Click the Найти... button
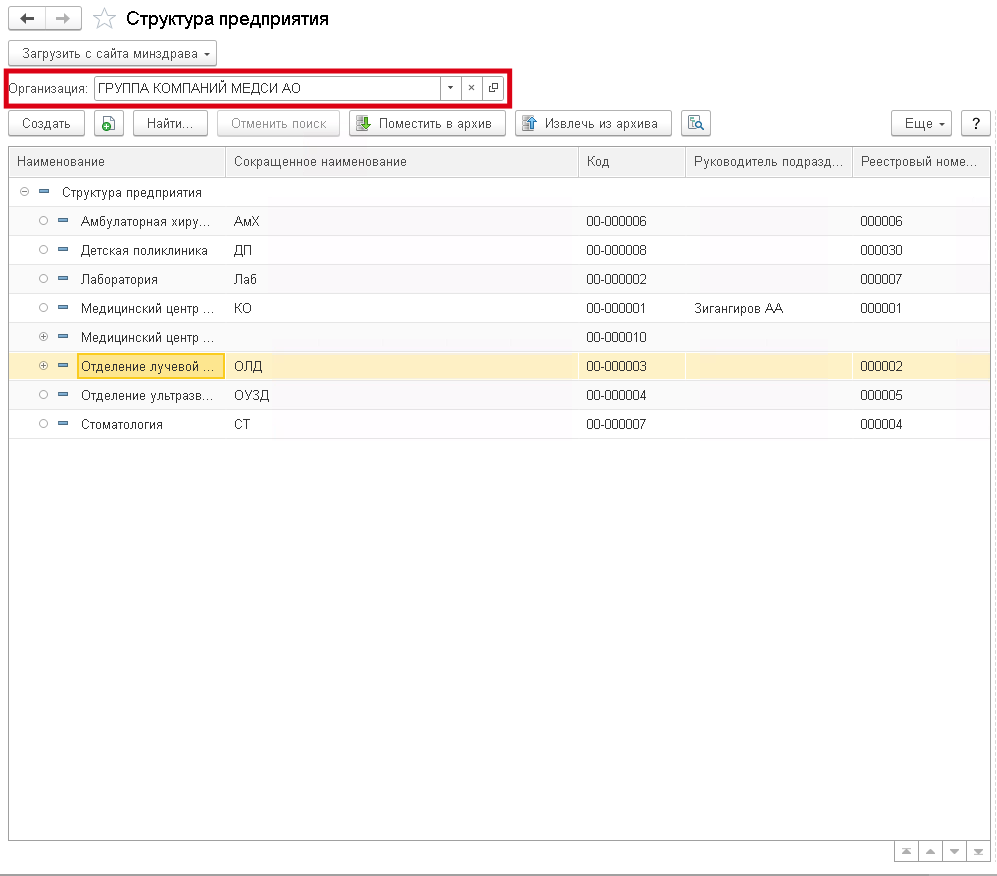The height and width of the screenshot is (876, 997). [170, 123]
